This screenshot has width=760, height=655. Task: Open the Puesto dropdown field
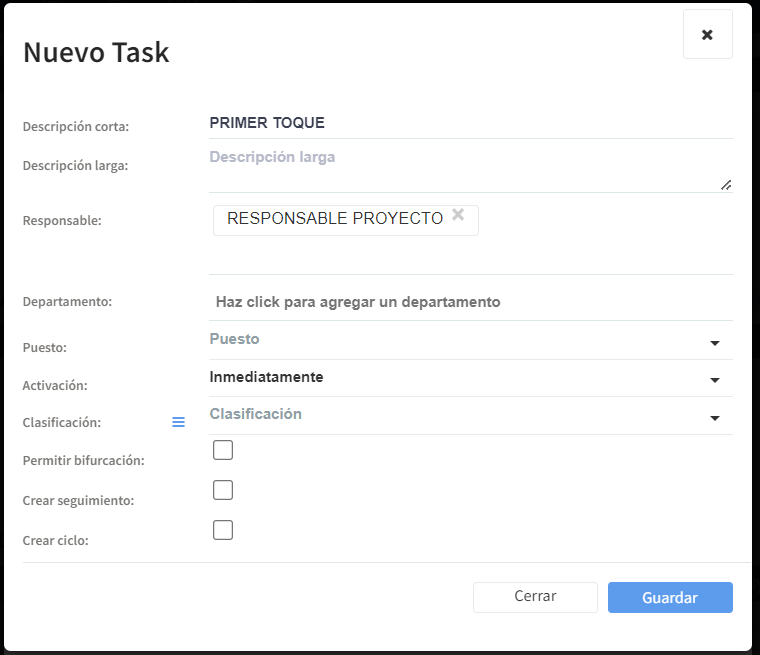click(471, 341)
